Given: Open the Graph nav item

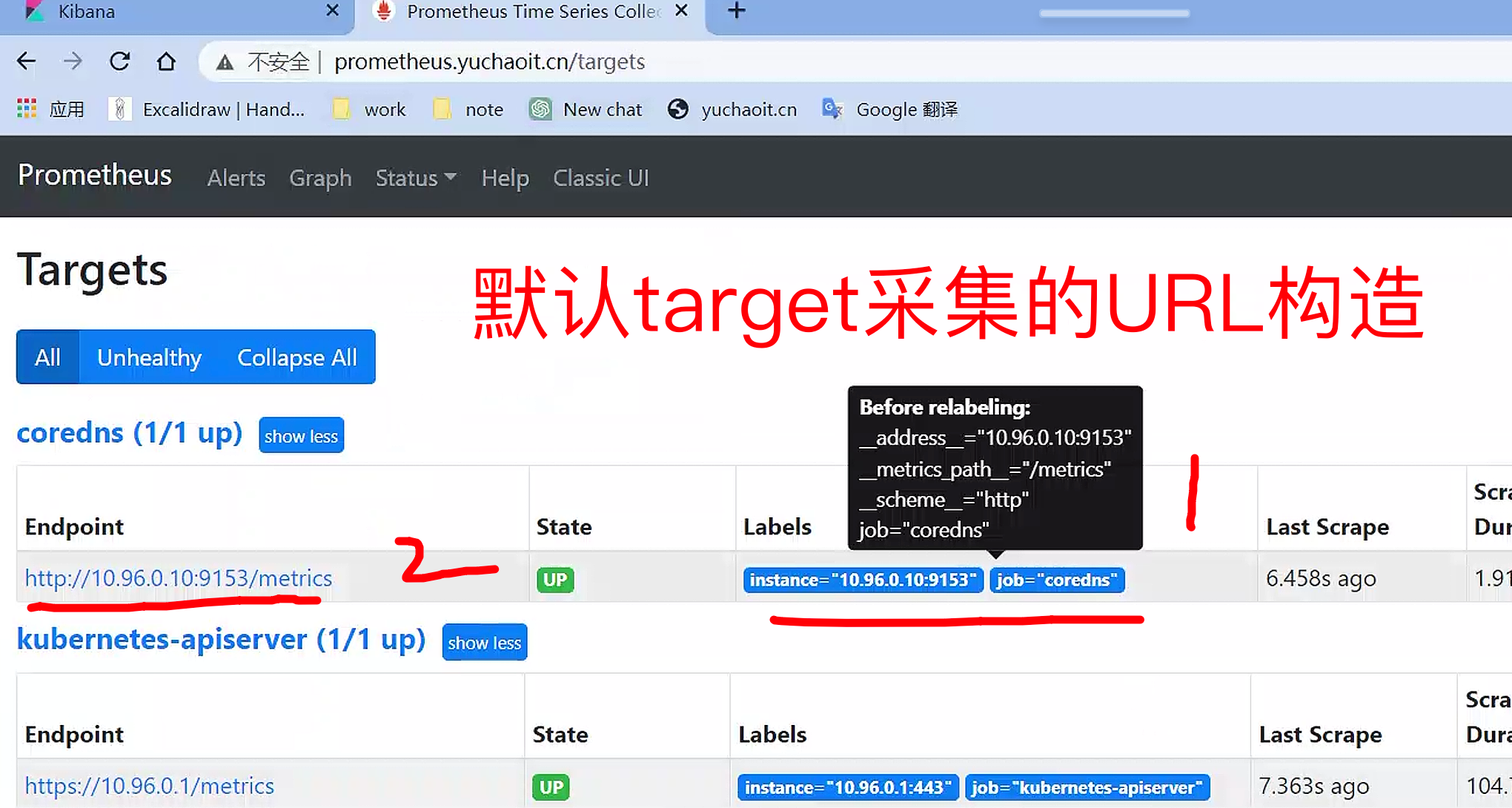Looking at the screenshot, I should (x=320, y=178).
